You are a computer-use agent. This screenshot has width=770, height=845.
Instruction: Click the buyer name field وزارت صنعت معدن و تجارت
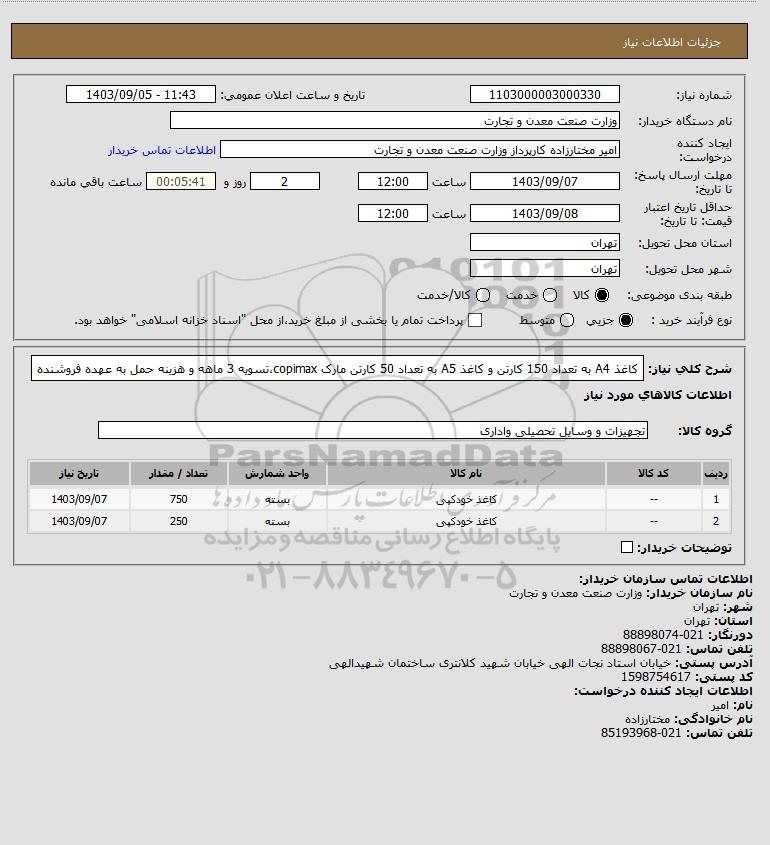[394, 120]
